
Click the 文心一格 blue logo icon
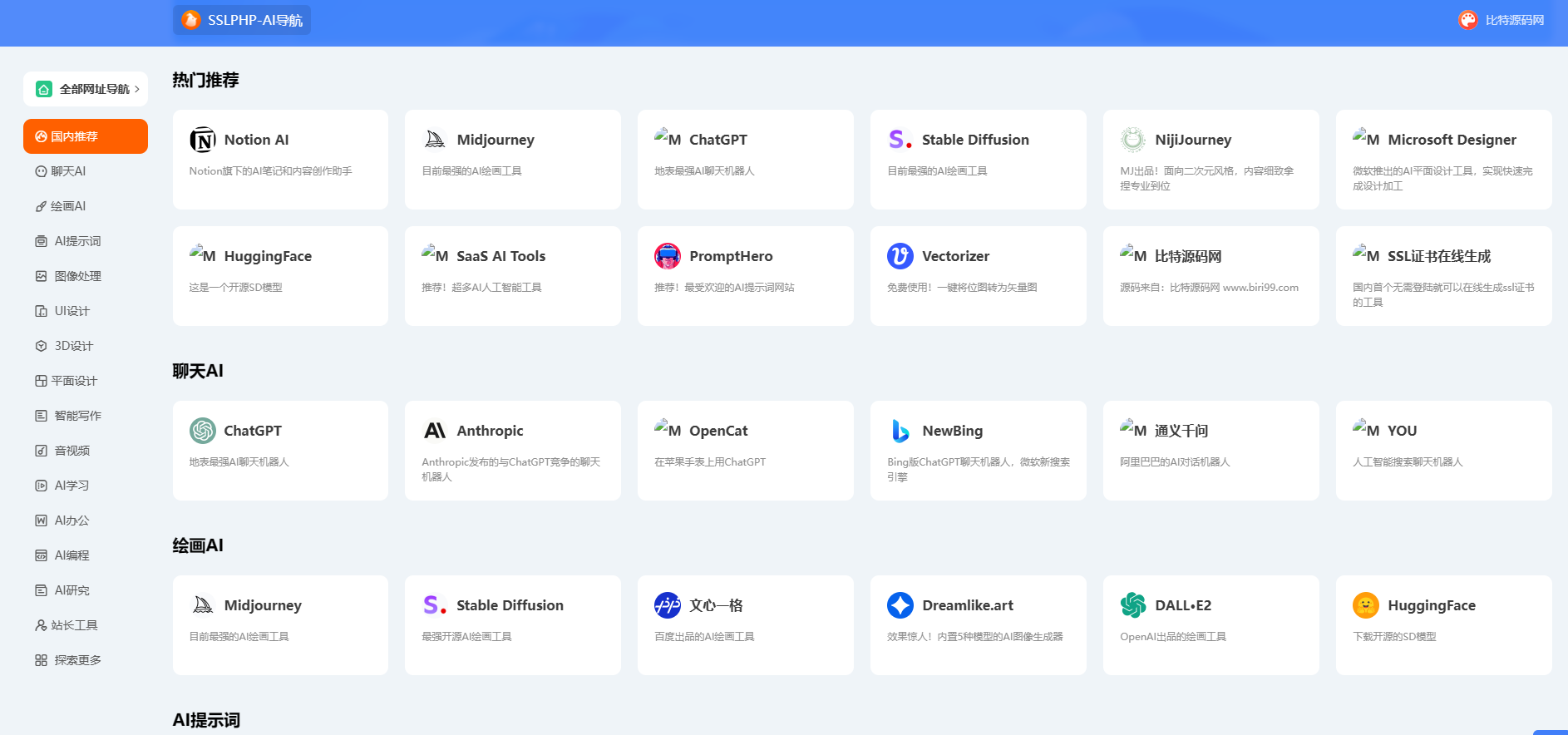click(x=668, y=605)
